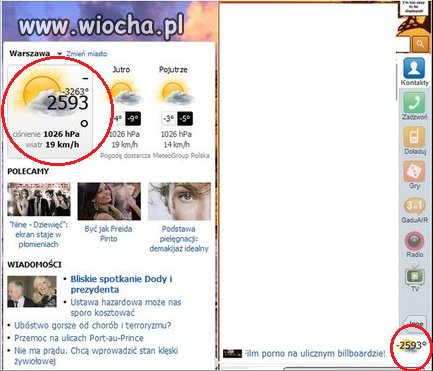This screenshot has width=433, height=371.
Task: Click the Jutro forecast weather icon
Action: pos(125,93)
